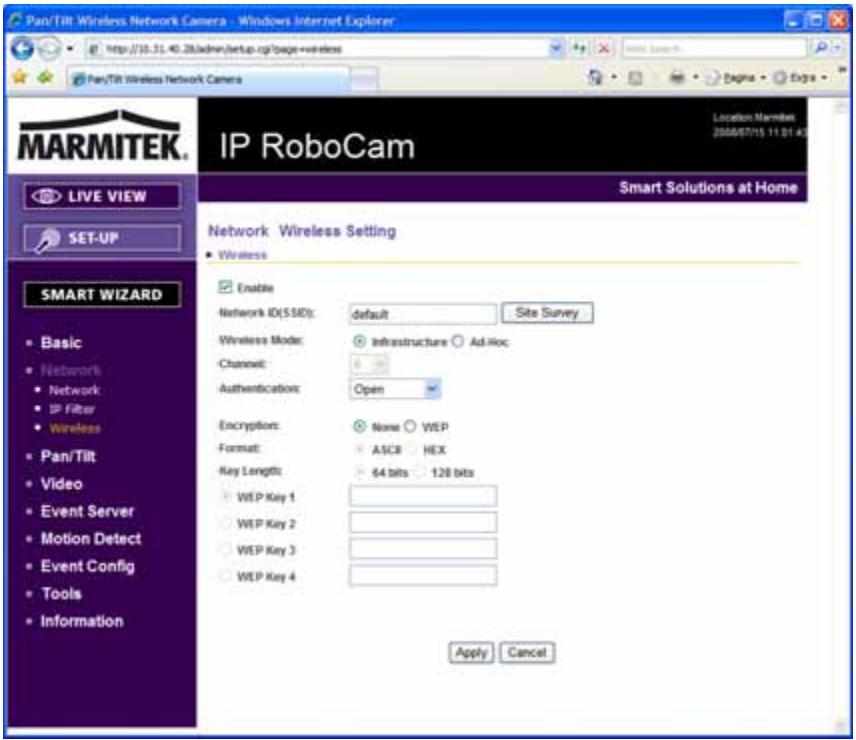
Task: Click the Network ID (SSID) text field
Action: (x=423, y=314)
